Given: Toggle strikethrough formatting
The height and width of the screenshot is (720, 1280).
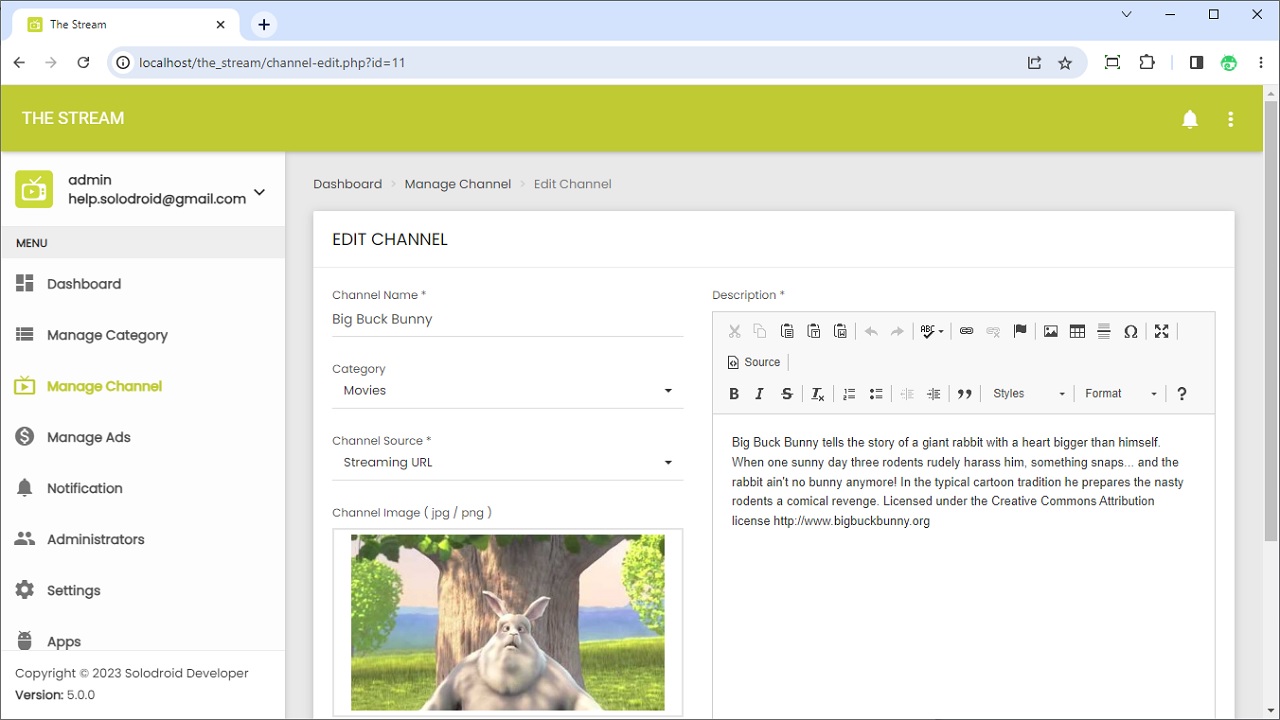Looking at the screenshot, I should [x=787, y=394].
